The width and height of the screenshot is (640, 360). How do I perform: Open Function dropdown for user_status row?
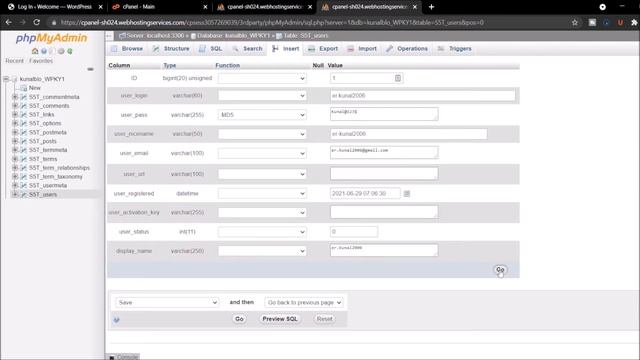262,232
